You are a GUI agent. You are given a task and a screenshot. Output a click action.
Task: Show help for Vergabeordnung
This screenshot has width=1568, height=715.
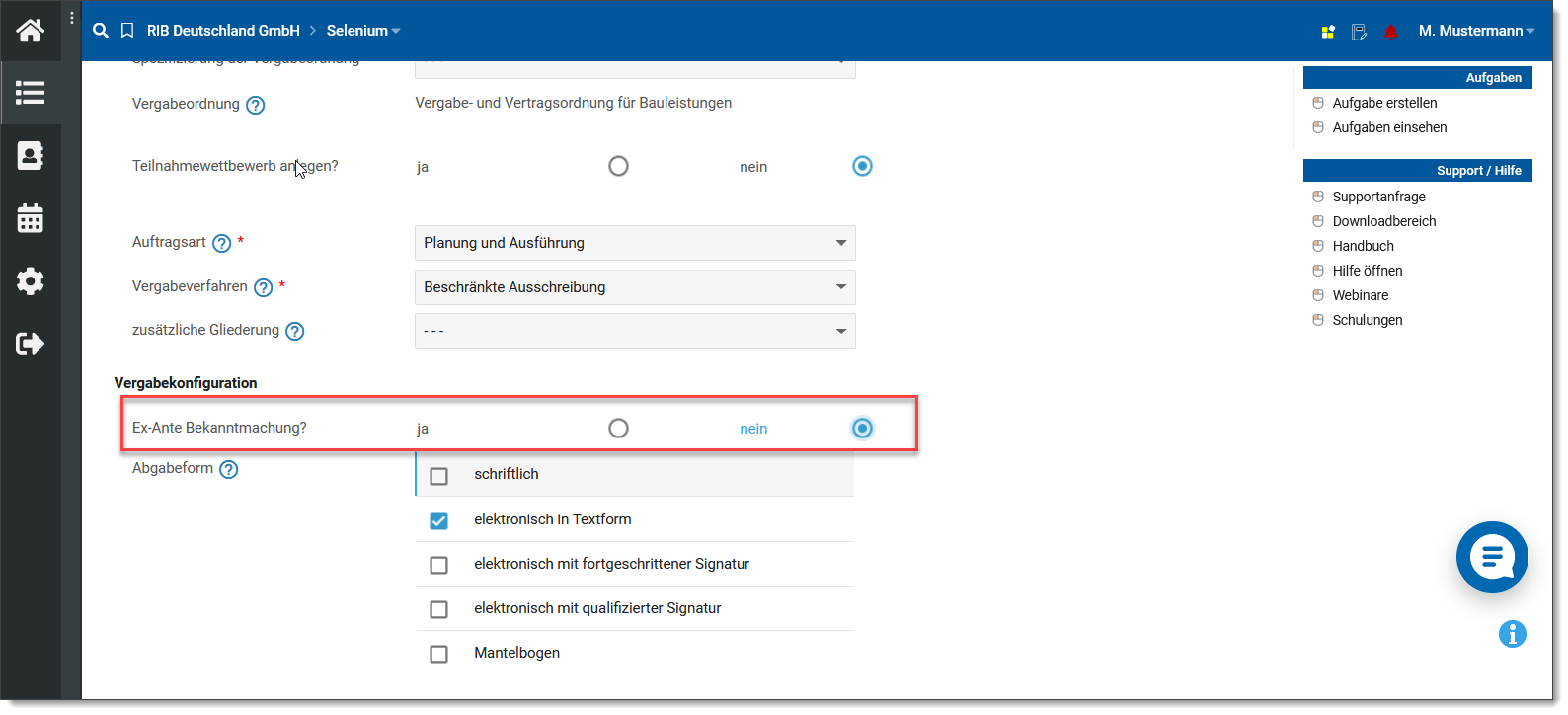pos(255,105)
